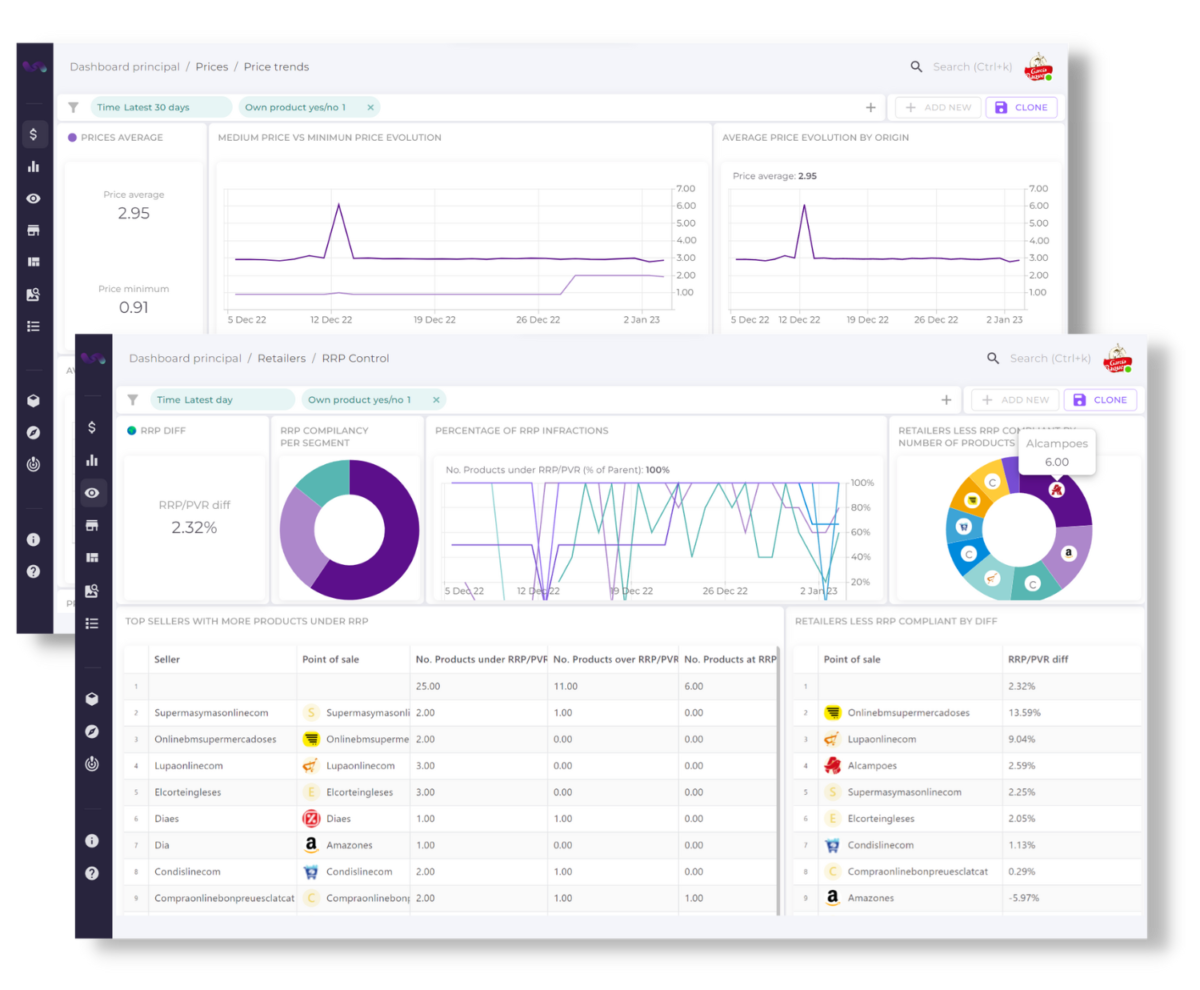
Task: Open the info icon at the sidebar bottom
Action: tap(92, 840)
